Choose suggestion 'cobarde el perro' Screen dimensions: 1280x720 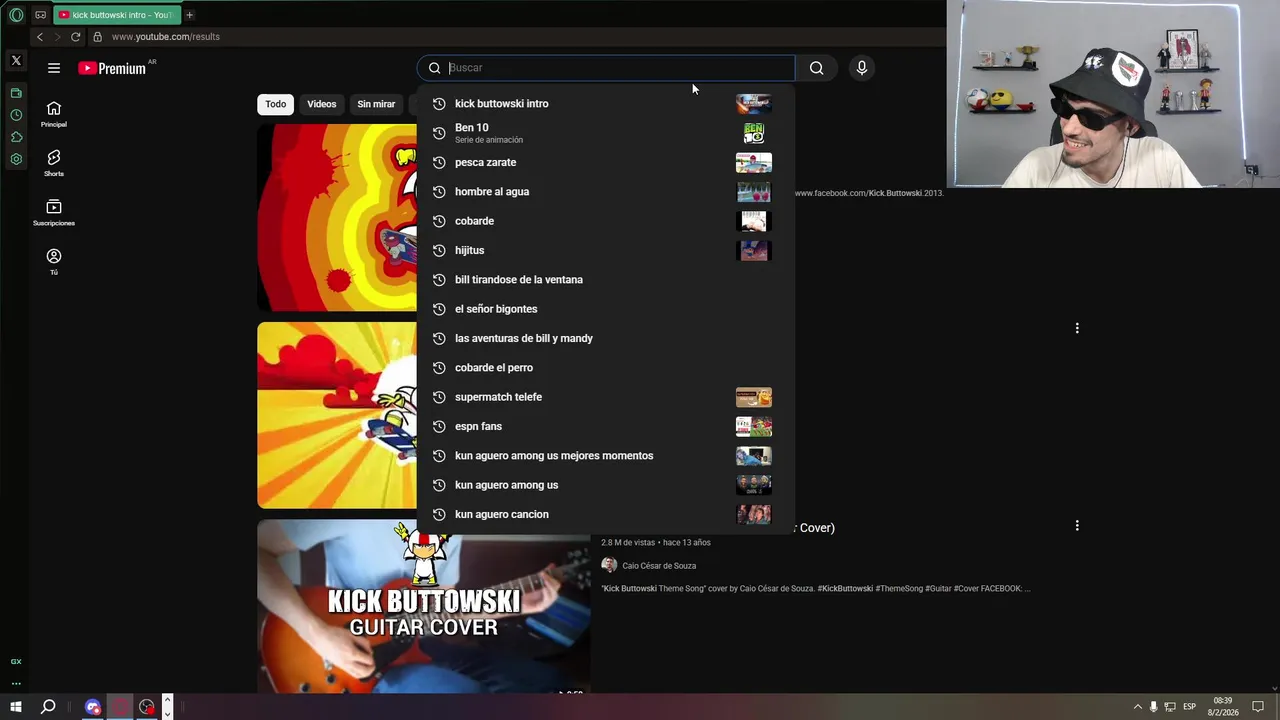pos(605,368)
